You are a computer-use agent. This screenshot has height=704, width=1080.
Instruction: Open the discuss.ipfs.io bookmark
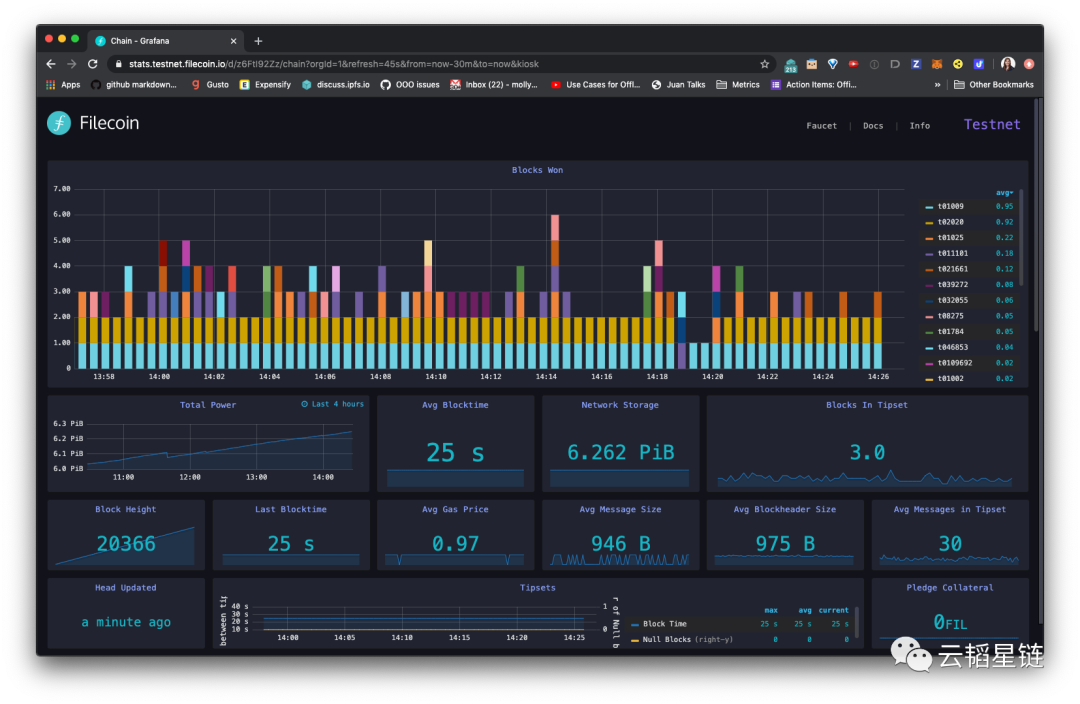[335, 85]
